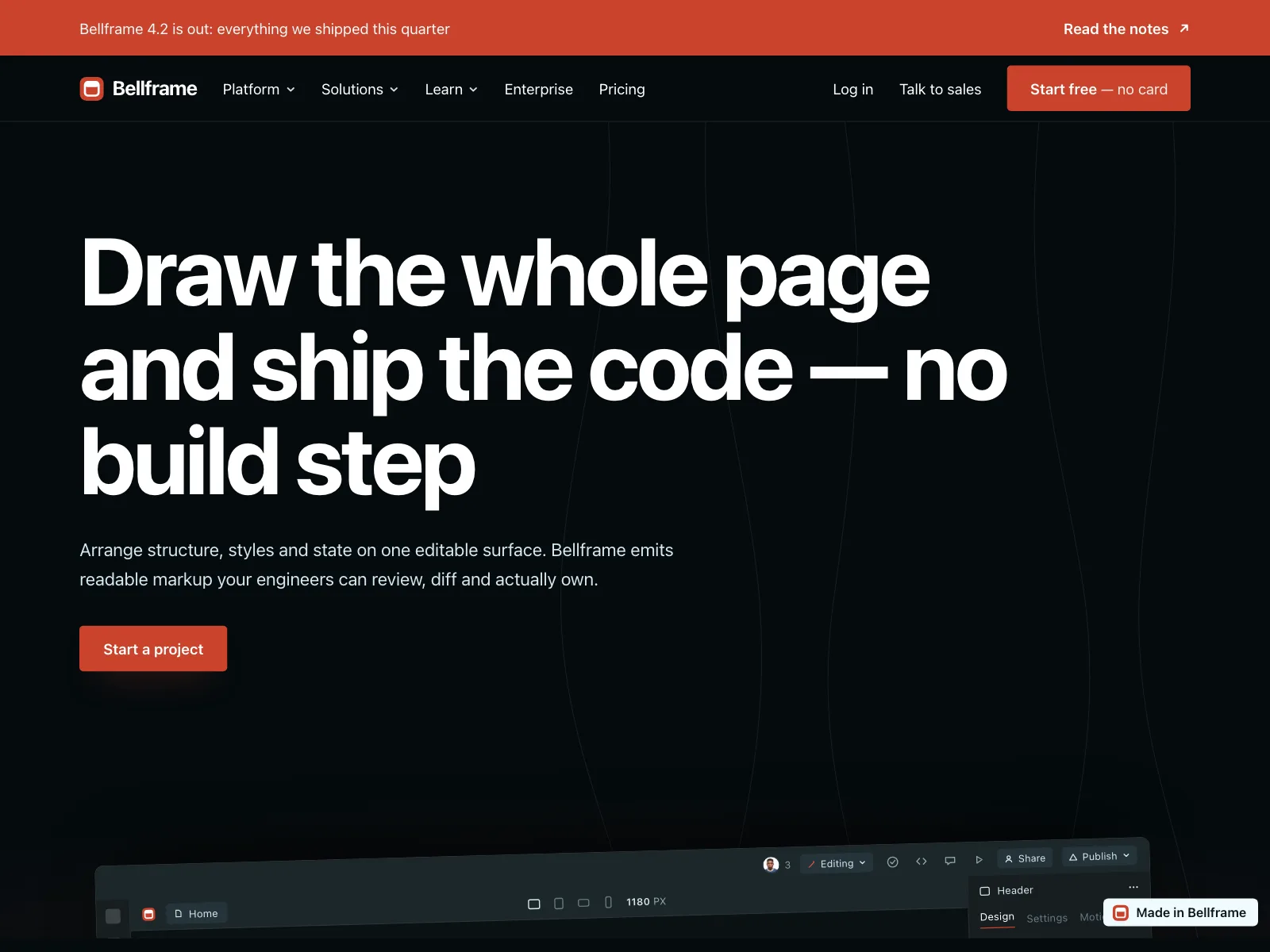This screenshot has height=952, width=1270.
Task: Click the checkmark circle icon in editor toolbar
Action: click(893, 862)
